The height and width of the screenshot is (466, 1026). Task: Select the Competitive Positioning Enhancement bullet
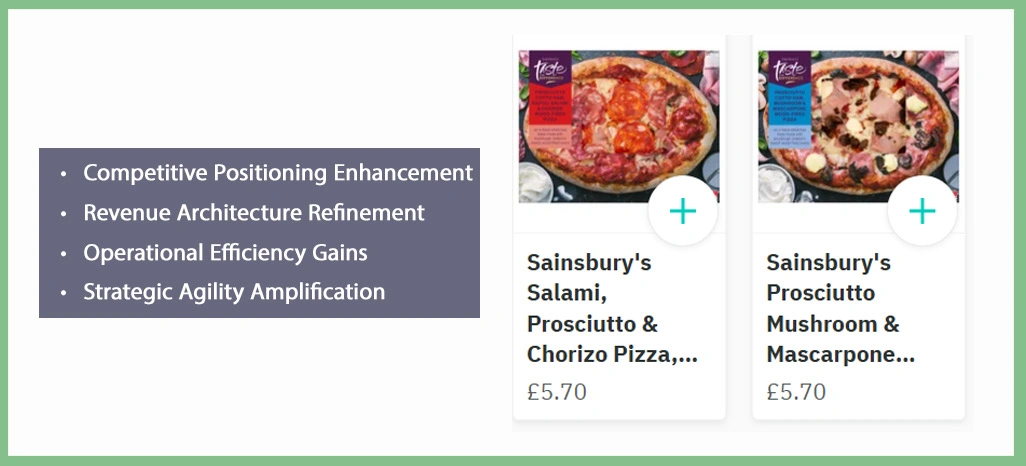(x=277, y=173)
